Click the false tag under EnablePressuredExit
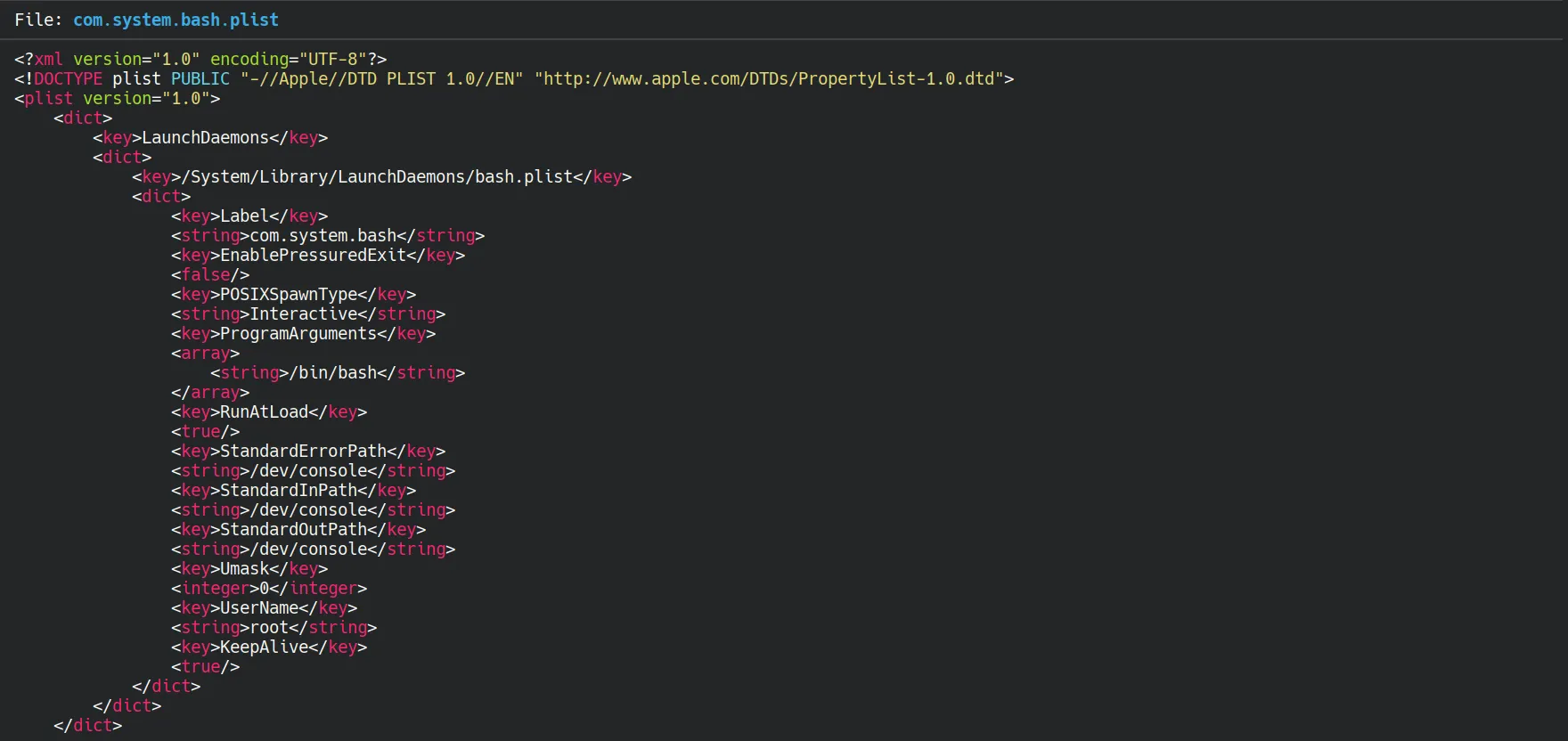This screenshot has height=741, width=1568. pyautogui.click(x=210, y=274)
